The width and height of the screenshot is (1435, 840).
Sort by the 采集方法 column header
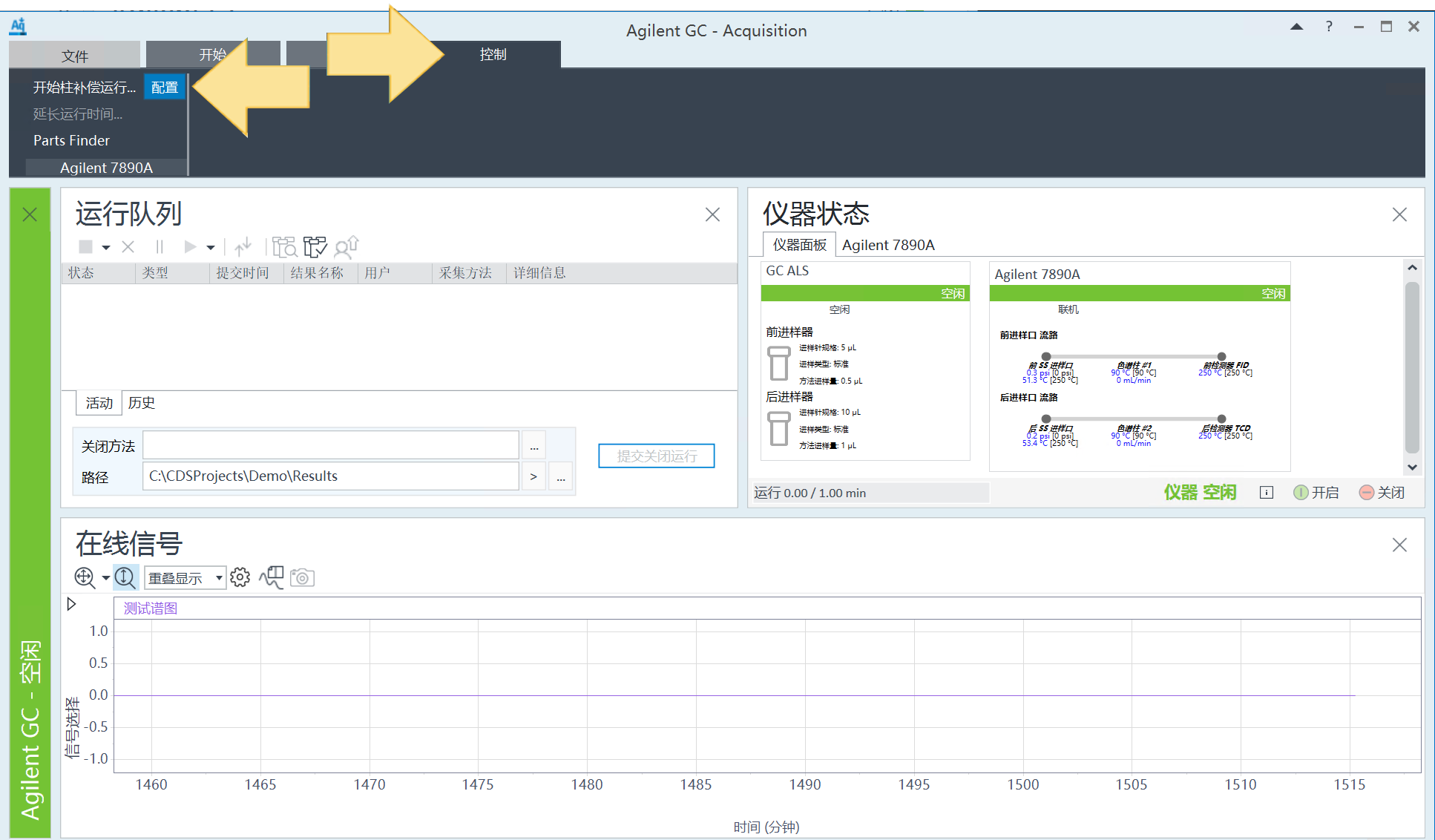tap(469, 273)
